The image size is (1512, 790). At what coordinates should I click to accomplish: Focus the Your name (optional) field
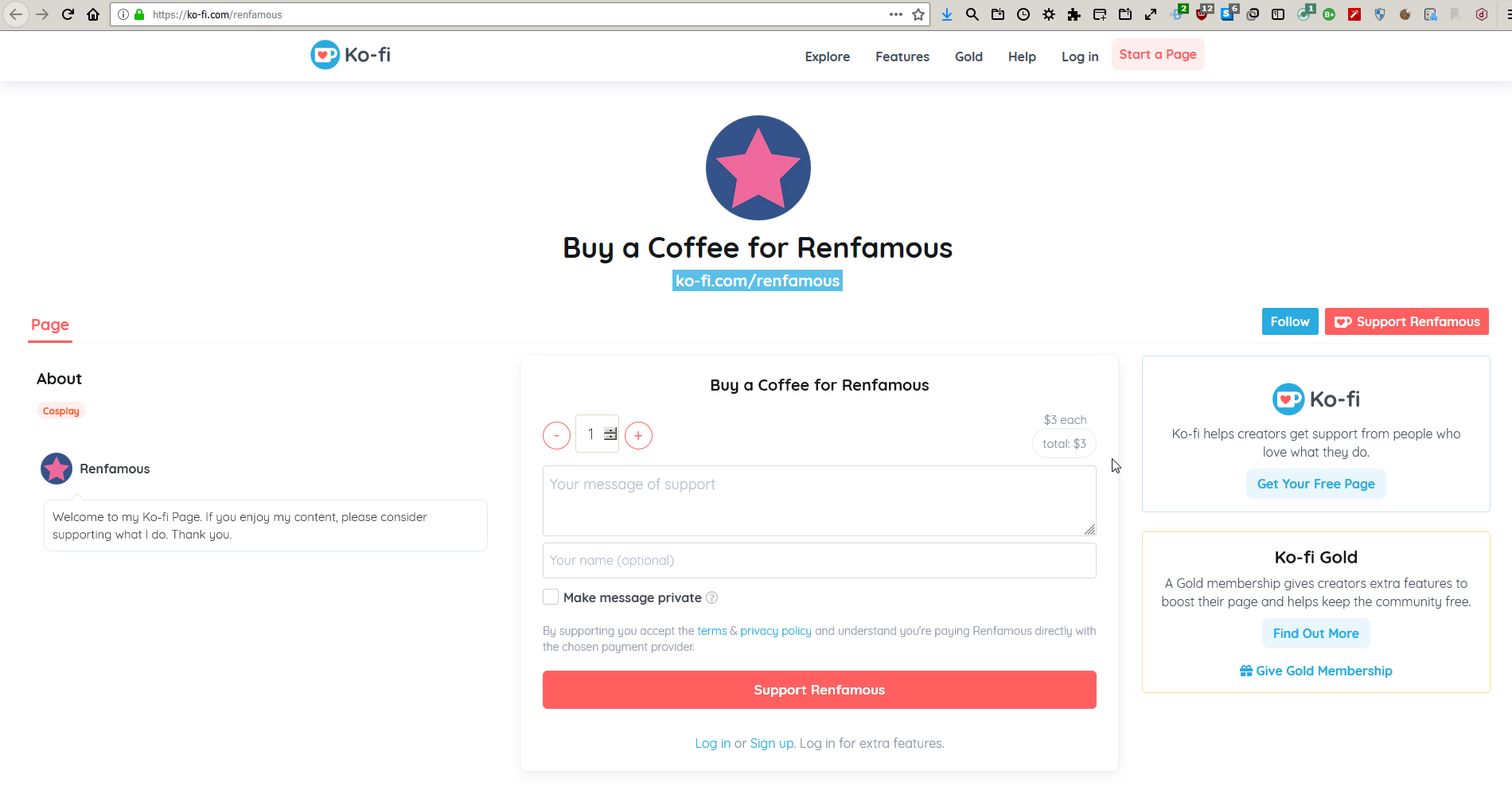pos(820,560)
